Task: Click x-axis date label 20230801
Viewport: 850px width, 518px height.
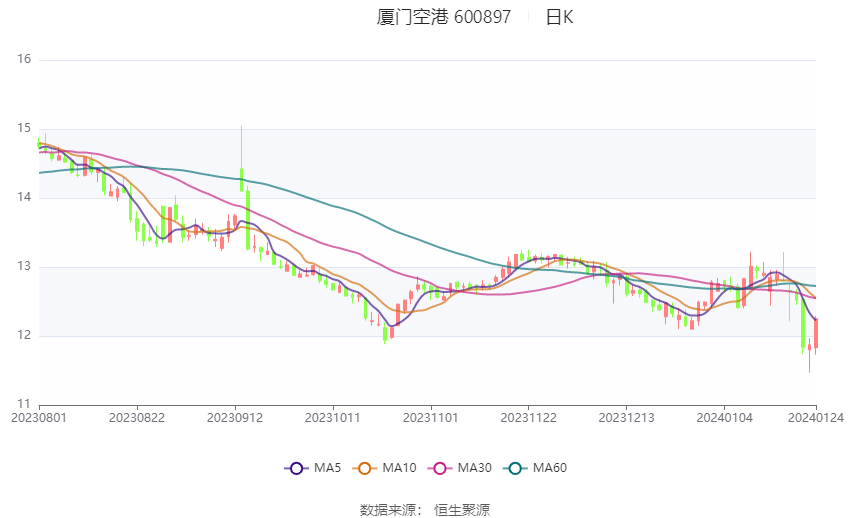Action: (x=39, y=418)
